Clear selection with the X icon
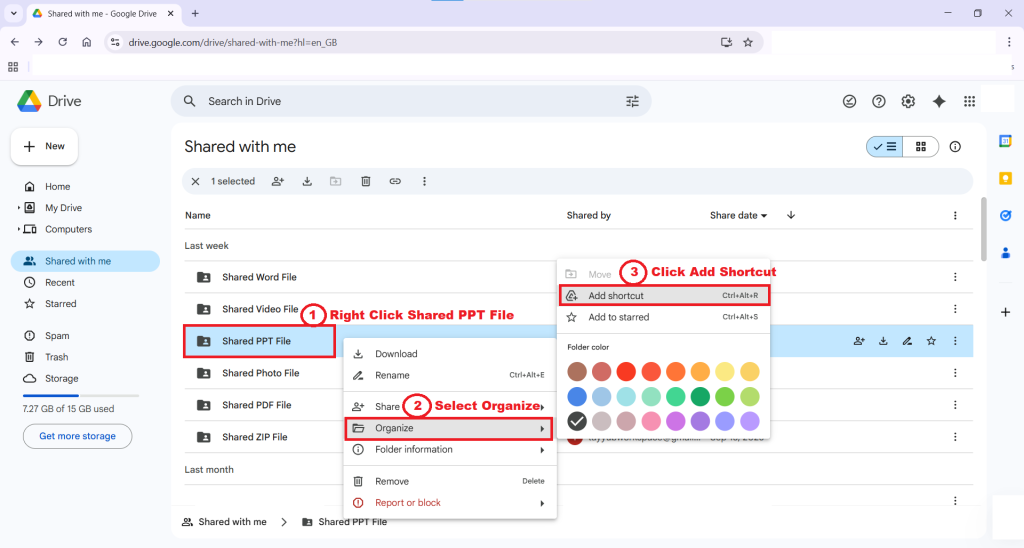This screenshot has width=1024, height=548. 195,181
